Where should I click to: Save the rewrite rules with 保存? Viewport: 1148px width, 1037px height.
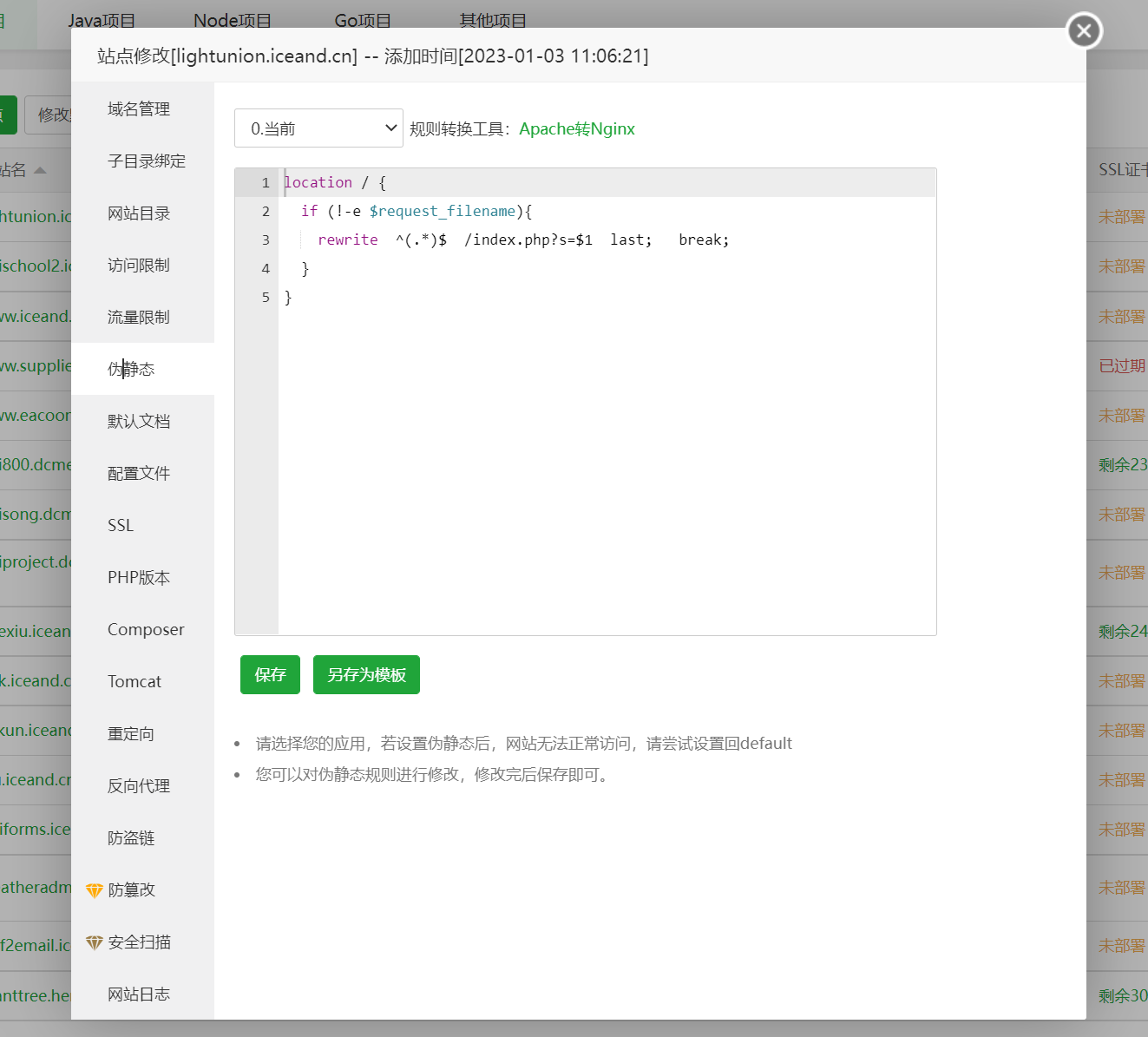pos(270,674)
